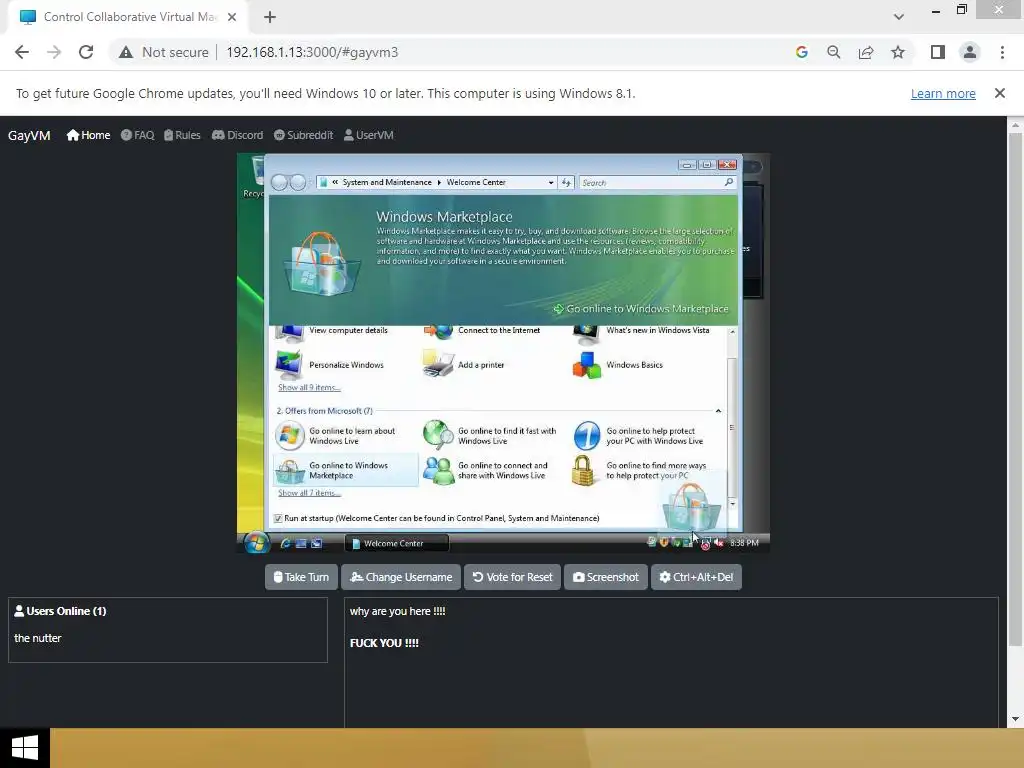Select Go online to connect and share item

[x=486, y=470]
